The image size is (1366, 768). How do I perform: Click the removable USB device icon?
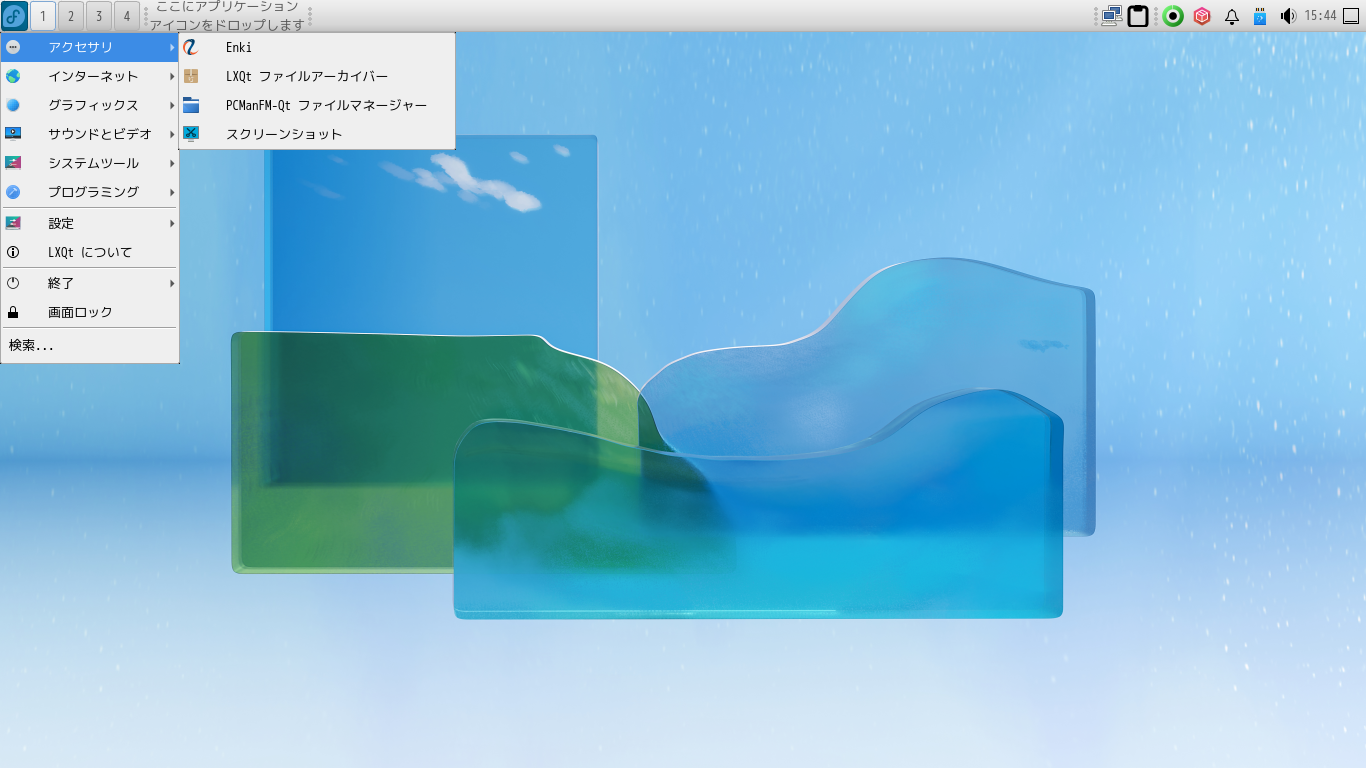(x=1260, y=16)
